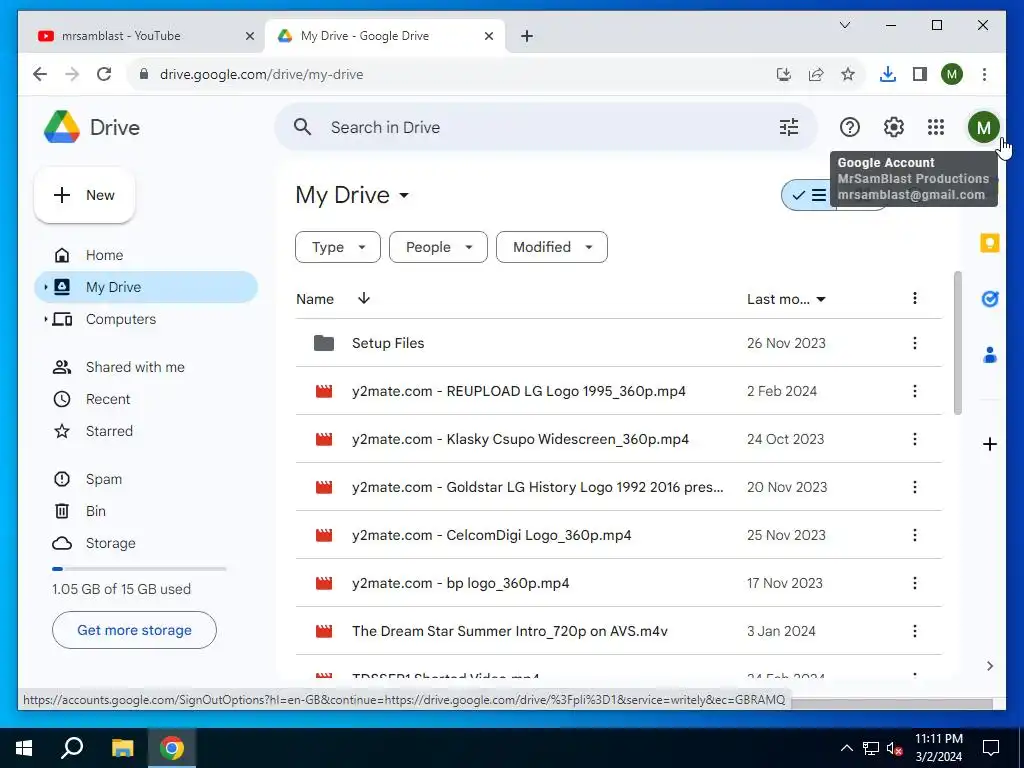This screenshot has height=768, width=1024.
Task: Click the file list vertical scrollbar
Action: (x=957, y=343)
